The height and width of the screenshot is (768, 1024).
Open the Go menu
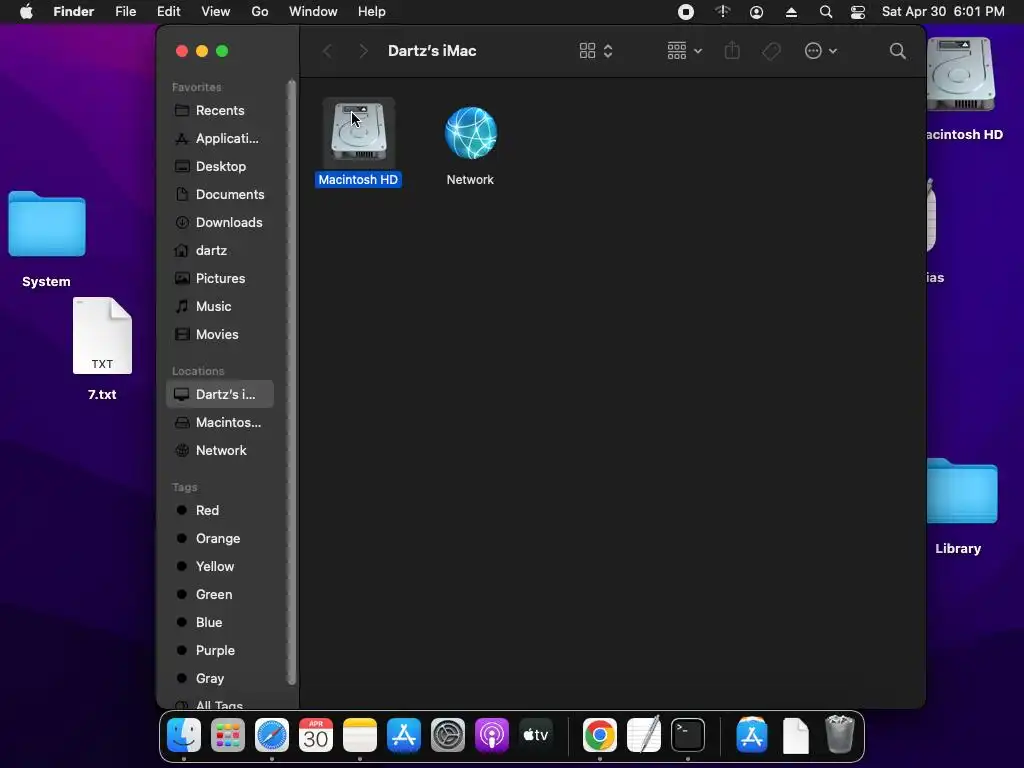[260, 12]
